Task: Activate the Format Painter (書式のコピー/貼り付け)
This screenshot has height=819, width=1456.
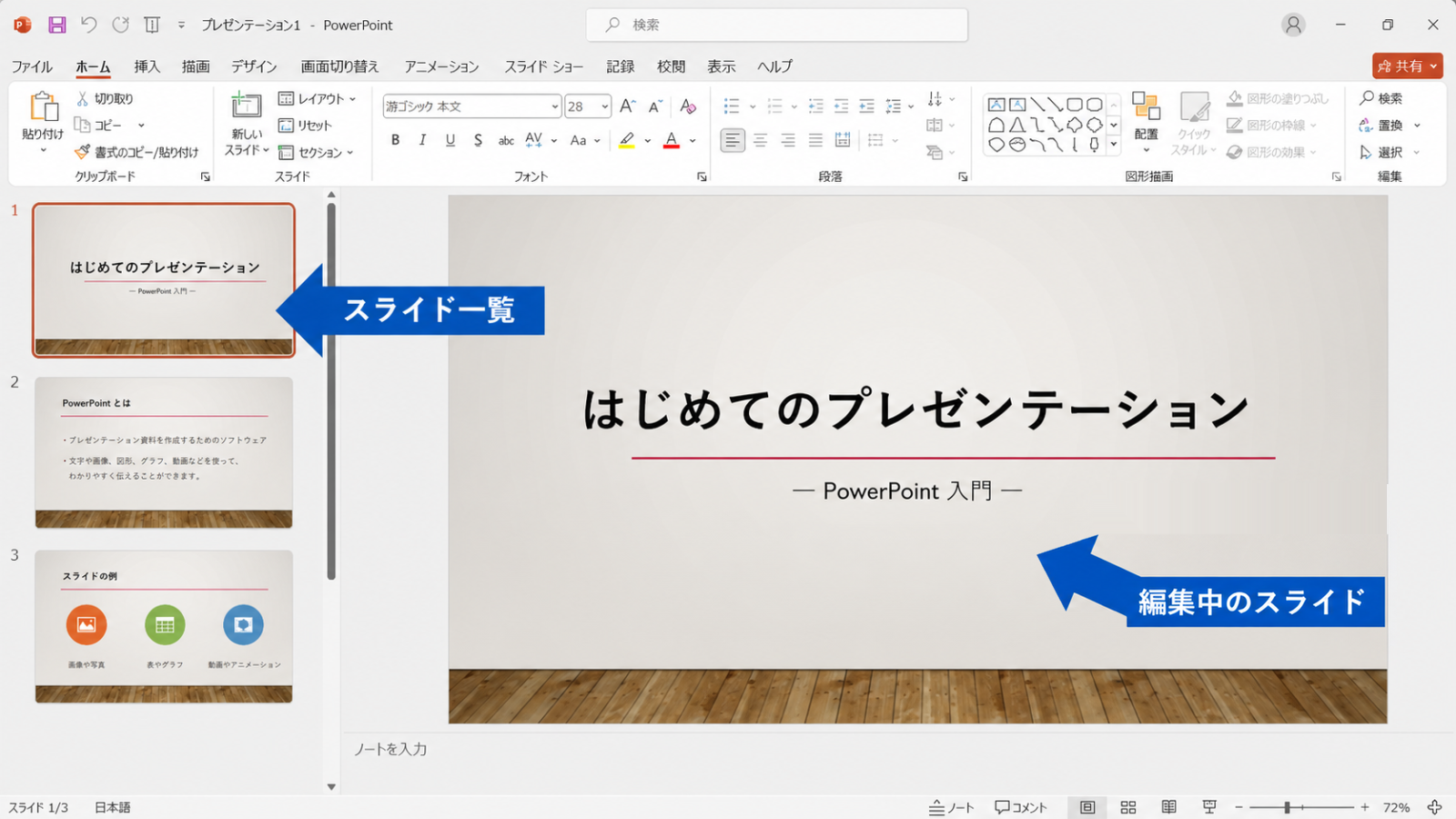Action: [x=136, y=152]
